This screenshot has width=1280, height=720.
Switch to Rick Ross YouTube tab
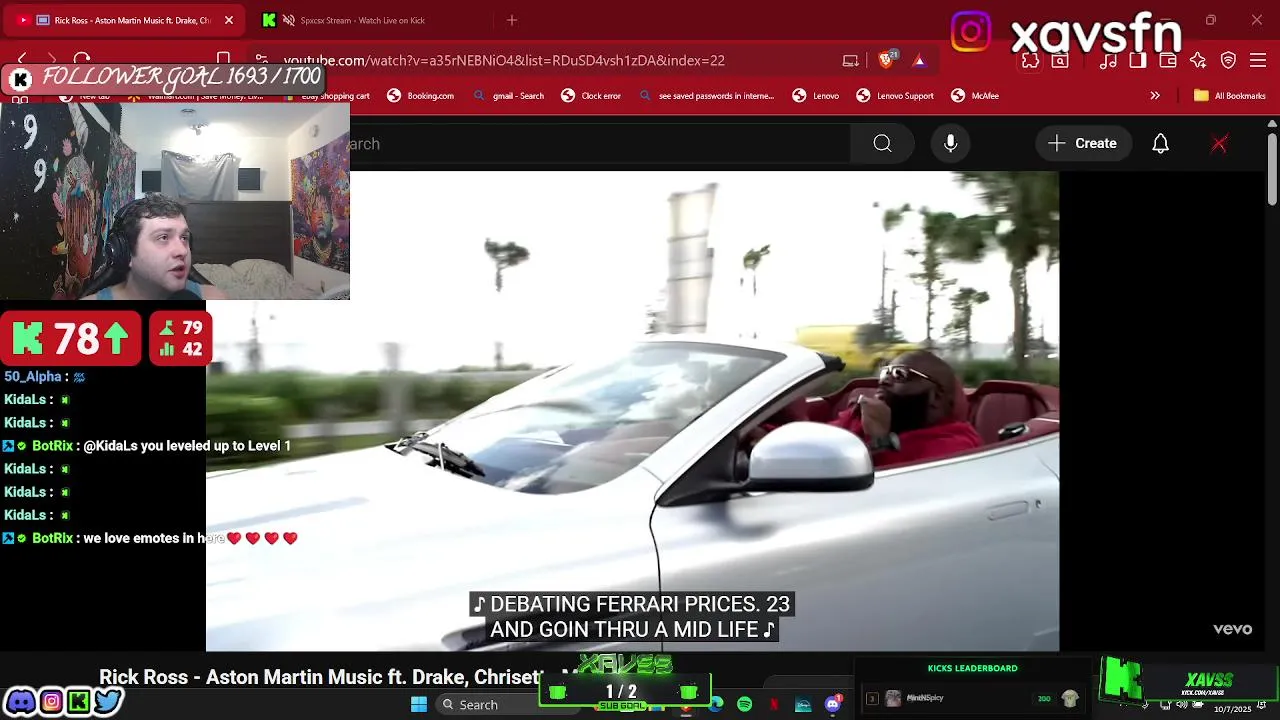point(124,20)
